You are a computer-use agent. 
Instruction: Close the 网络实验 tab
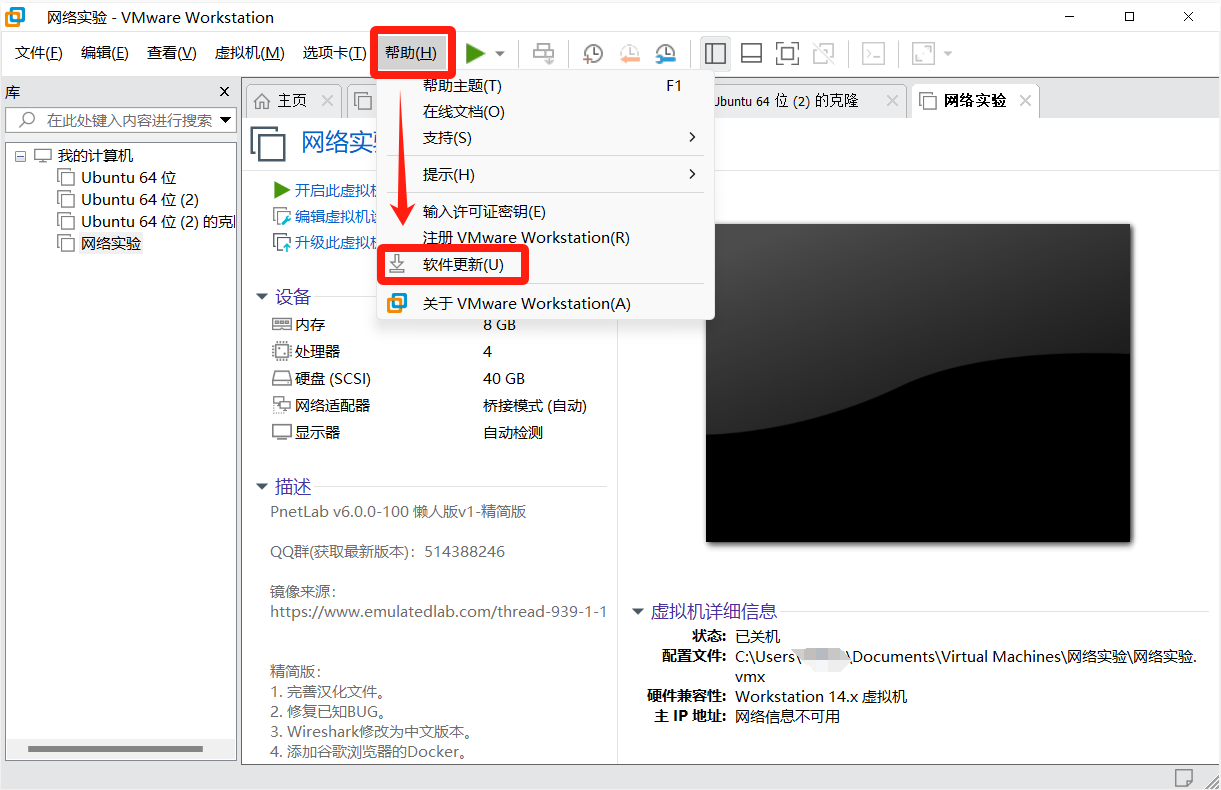[x=1025, y=101]
